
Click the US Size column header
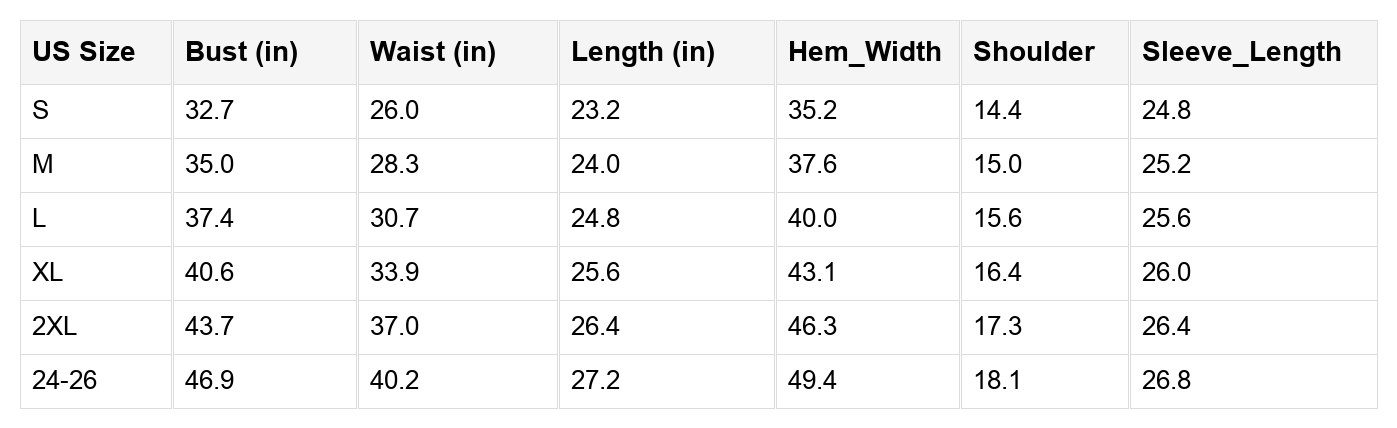83,52
